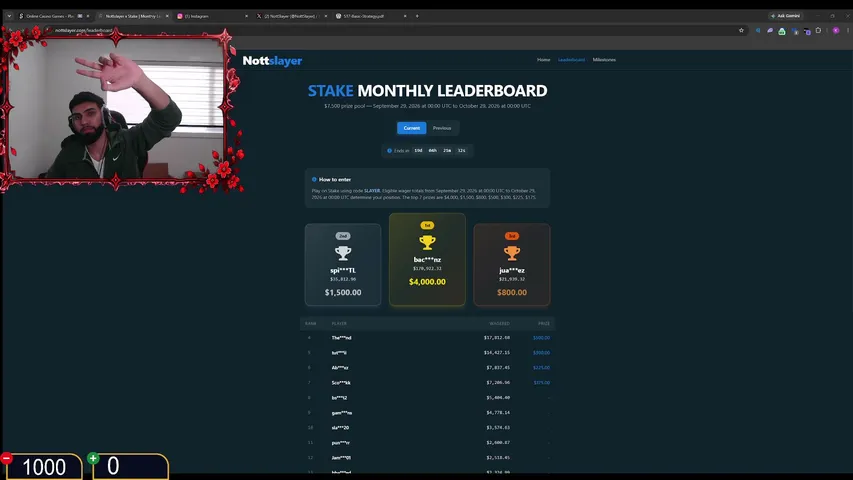The image size is (853, 480).
Task: Select player gam***ns in row 9
Action: pos(342,413)
